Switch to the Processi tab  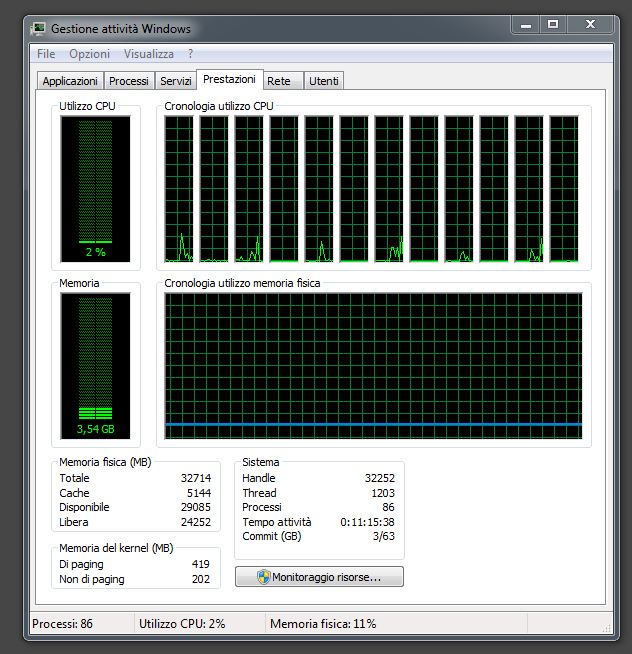tap(128, 81)
